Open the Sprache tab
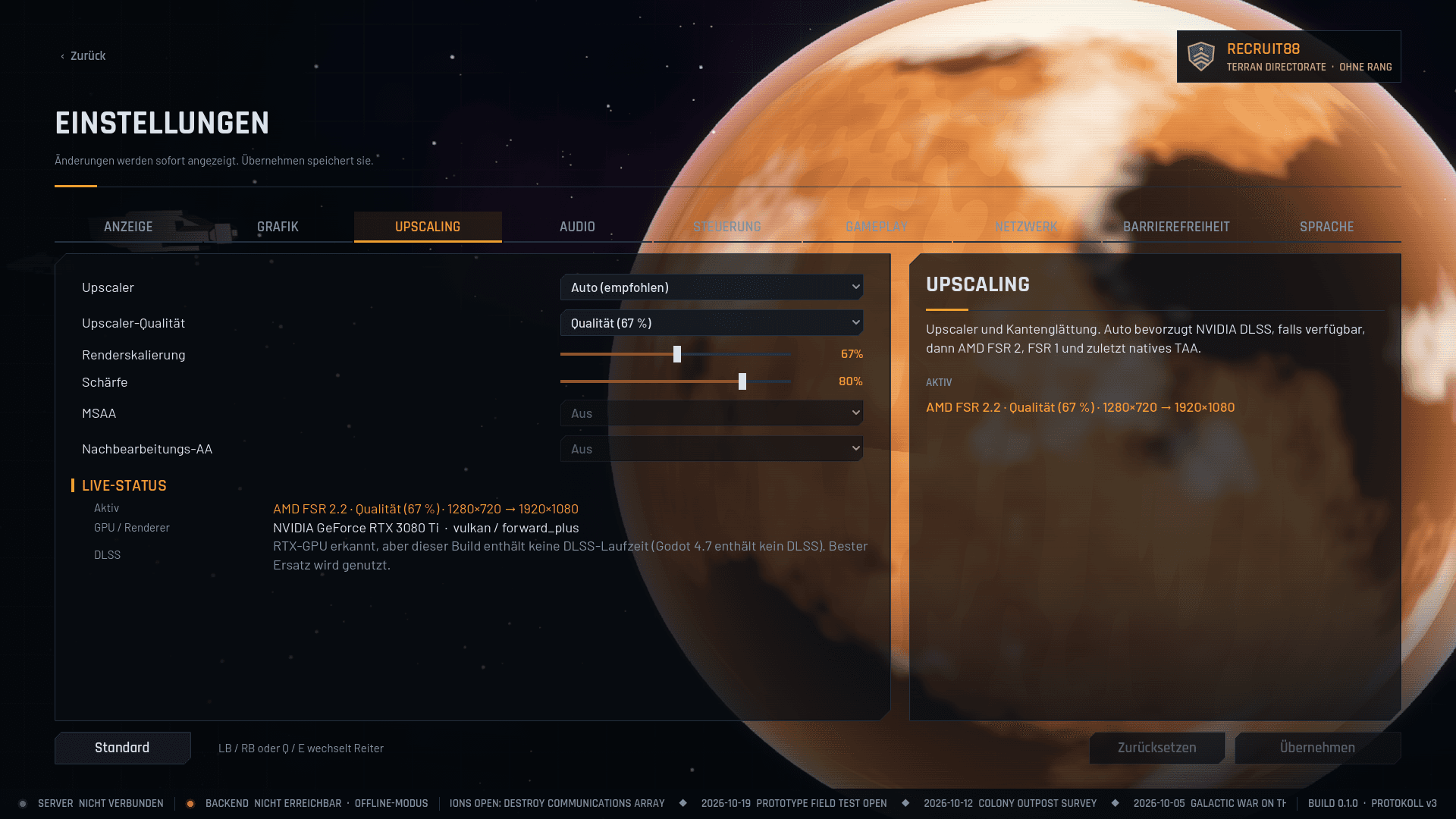This screenshot has width=1456, height=819. click(x=1326, y=227)
